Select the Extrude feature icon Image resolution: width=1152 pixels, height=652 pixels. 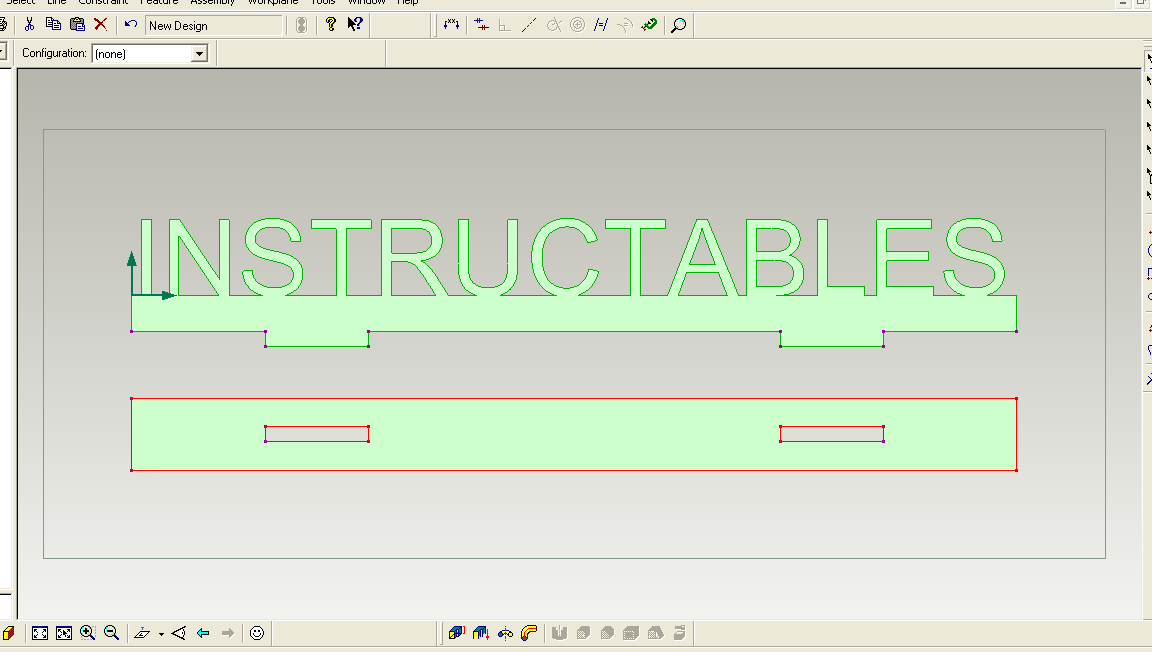[x=456, y=633]
